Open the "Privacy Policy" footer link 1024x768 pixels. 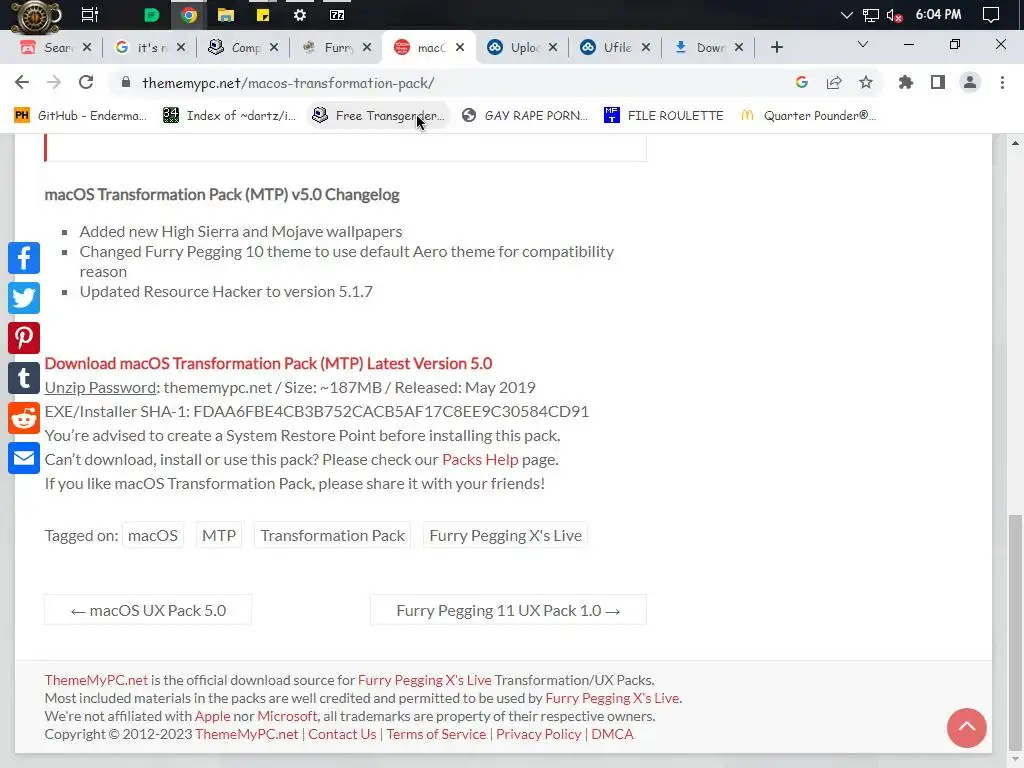(x=538, y=734)
